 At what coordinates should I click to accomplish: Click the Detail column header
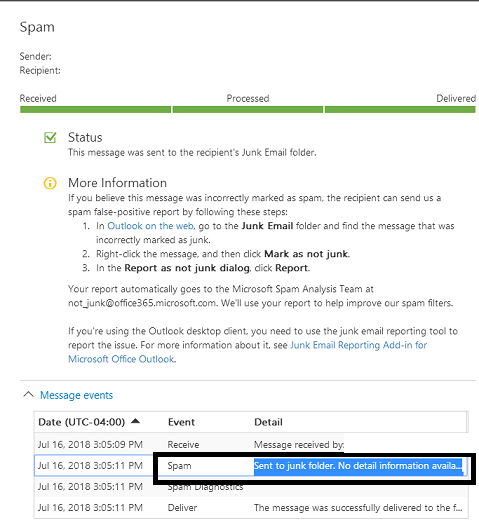[268, 422]
